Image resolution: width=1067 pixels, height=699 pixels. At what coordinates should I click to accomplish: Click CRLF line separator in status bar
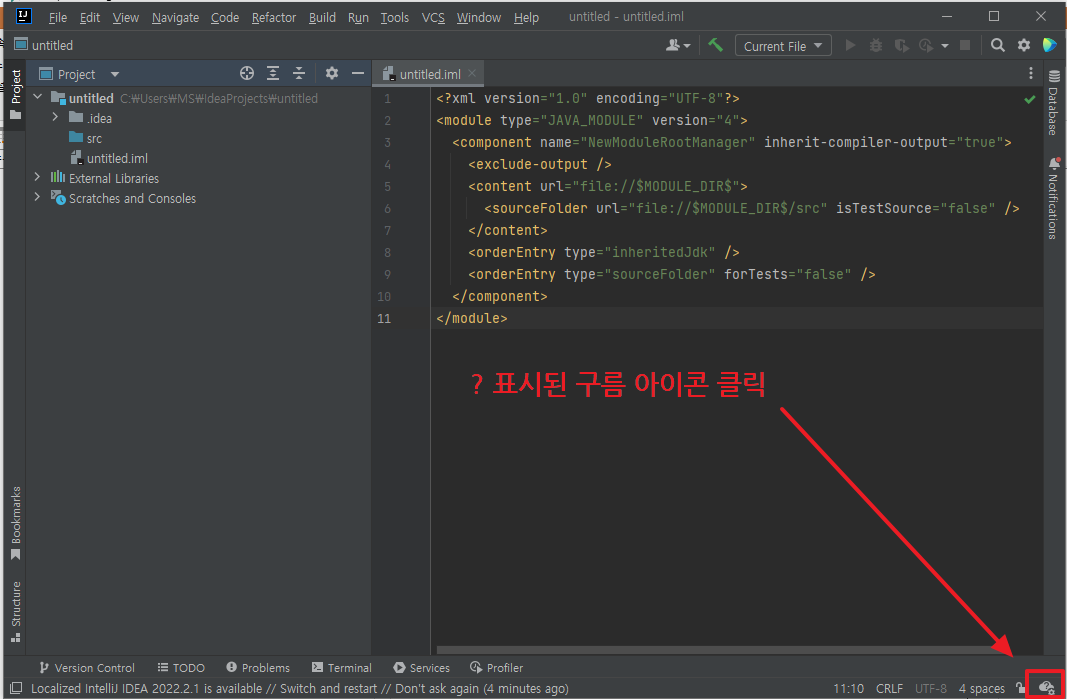[889, 689]
